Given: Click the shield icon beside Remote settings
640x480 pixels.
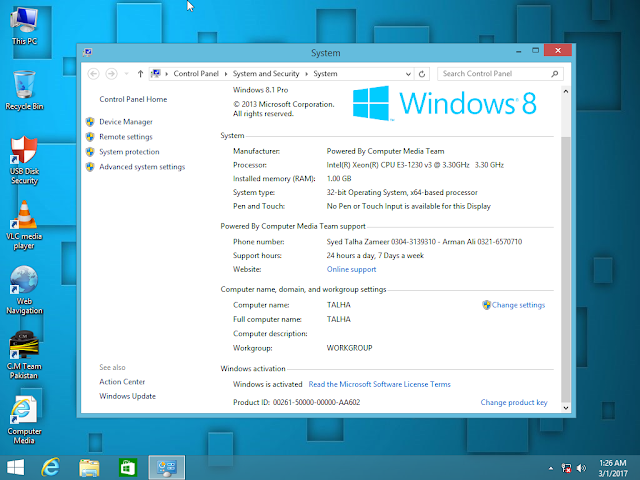Looking at the screenshot, I should tap(90, 137).
